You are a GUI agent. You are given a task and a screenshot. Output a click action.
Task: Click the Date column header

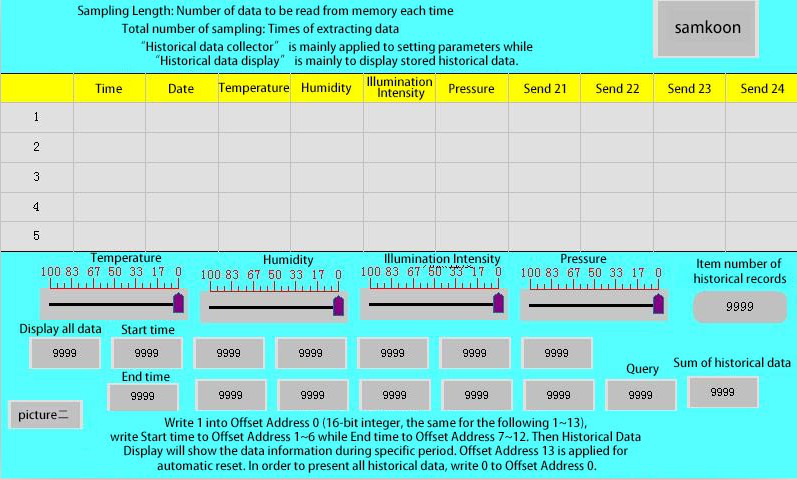click(181, 88)
